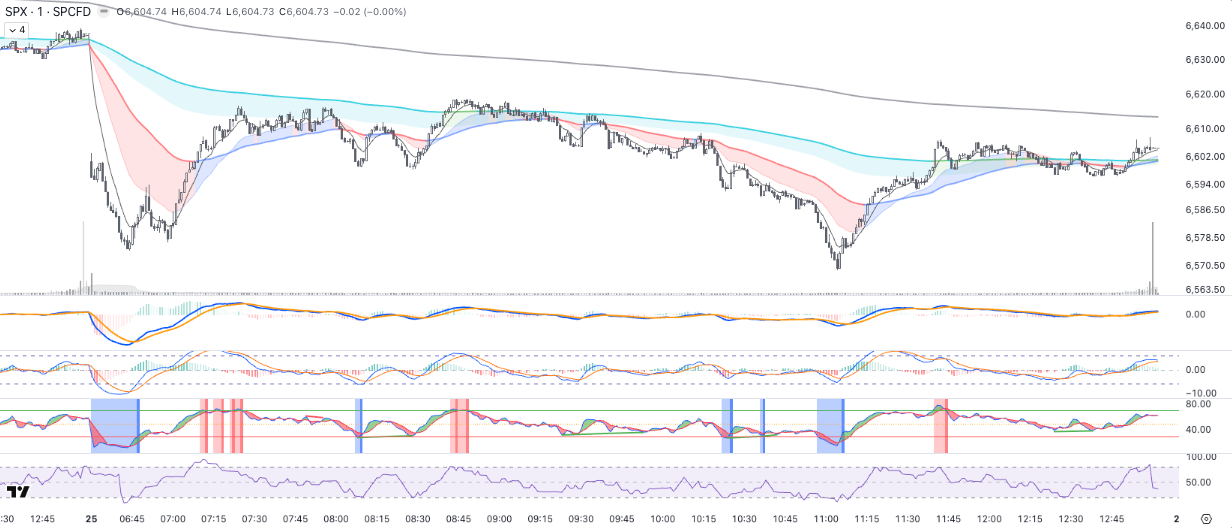Expand the collapsed indicators legend showing 4
Viewport: 1232px width, 528px height.
(15, 30)
